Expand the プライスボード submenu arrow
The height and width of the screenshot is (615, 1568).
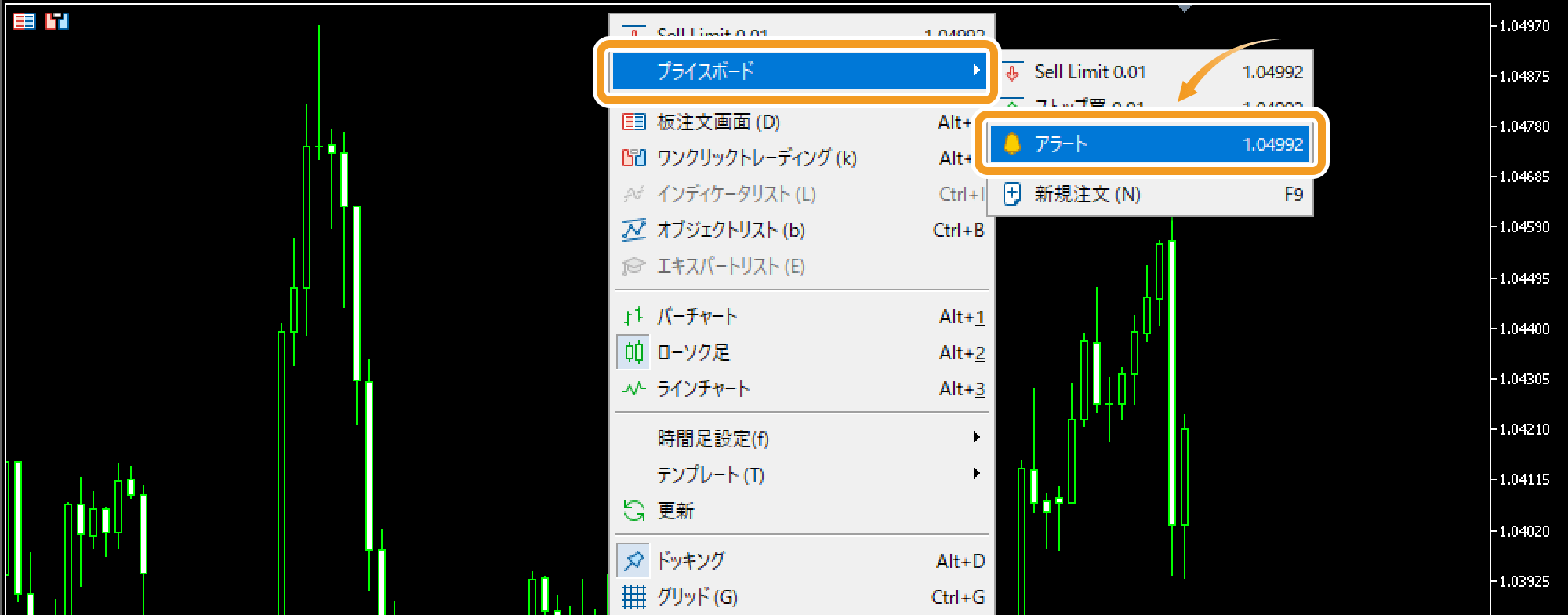pyautogui.click(x=976, y=70)
